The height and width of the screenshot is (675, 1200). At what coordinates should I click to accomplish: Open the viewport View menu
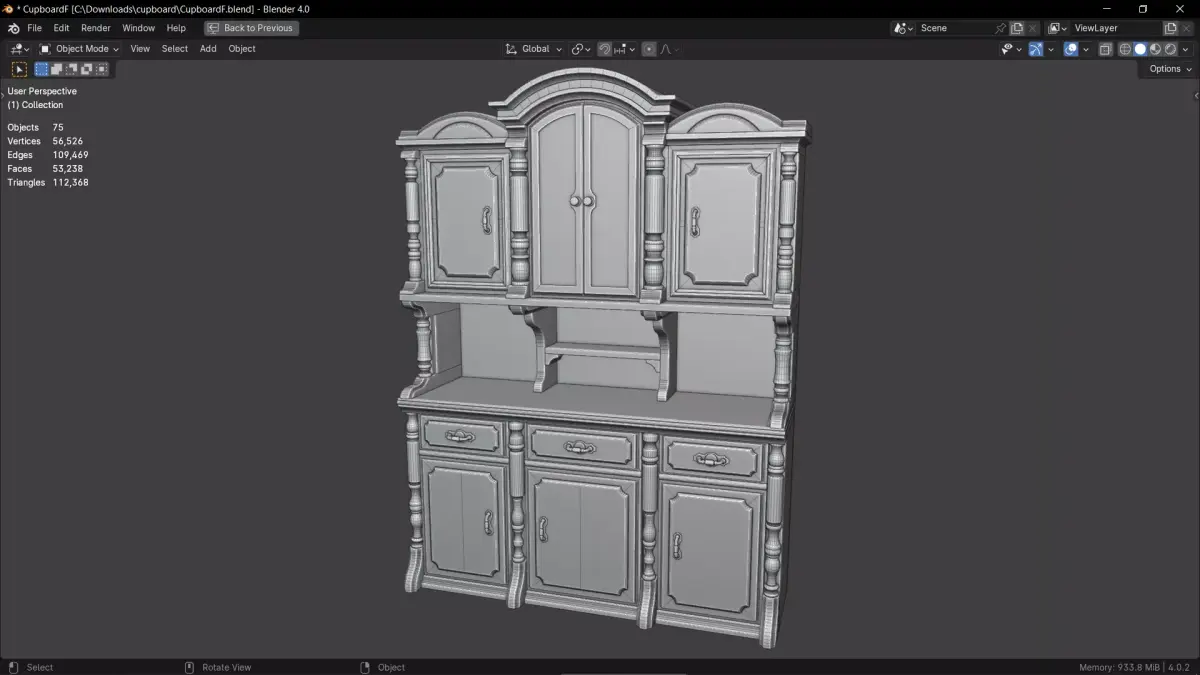click(x=140, y=48)
